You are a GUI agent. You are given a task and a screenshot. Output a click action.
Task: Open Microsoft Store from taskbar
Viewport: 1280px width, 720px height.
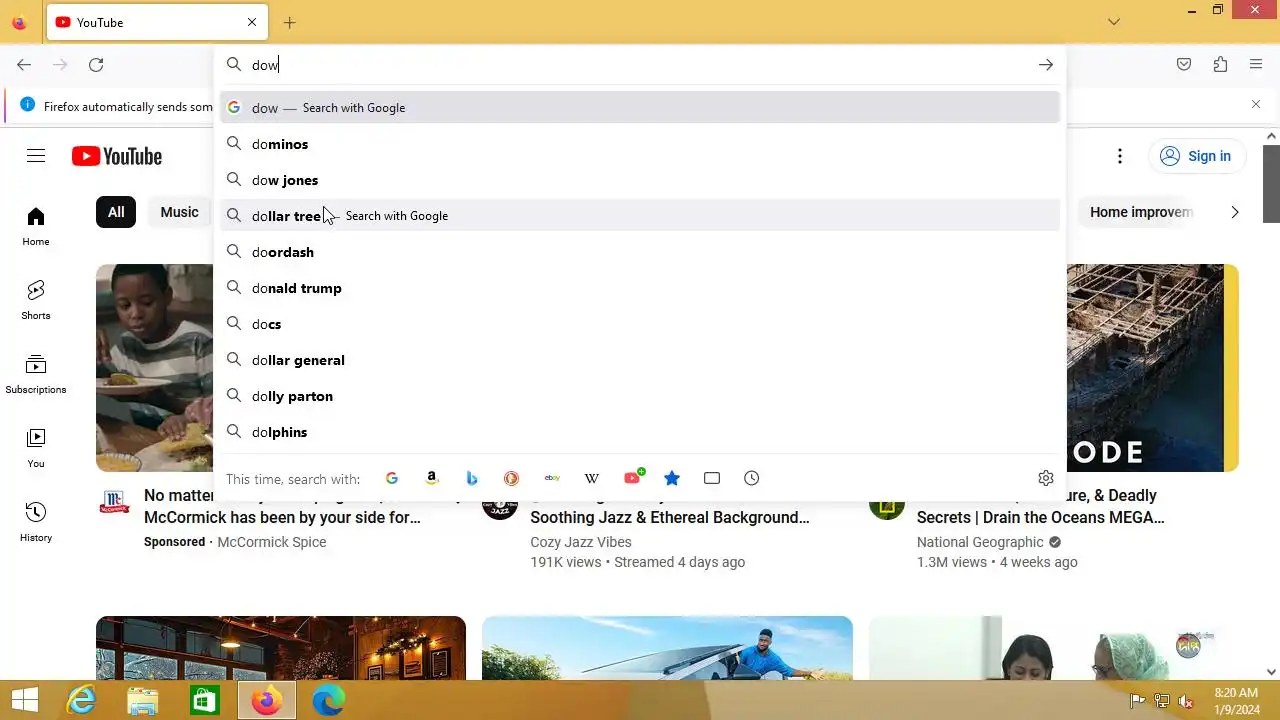click(205, 700)
